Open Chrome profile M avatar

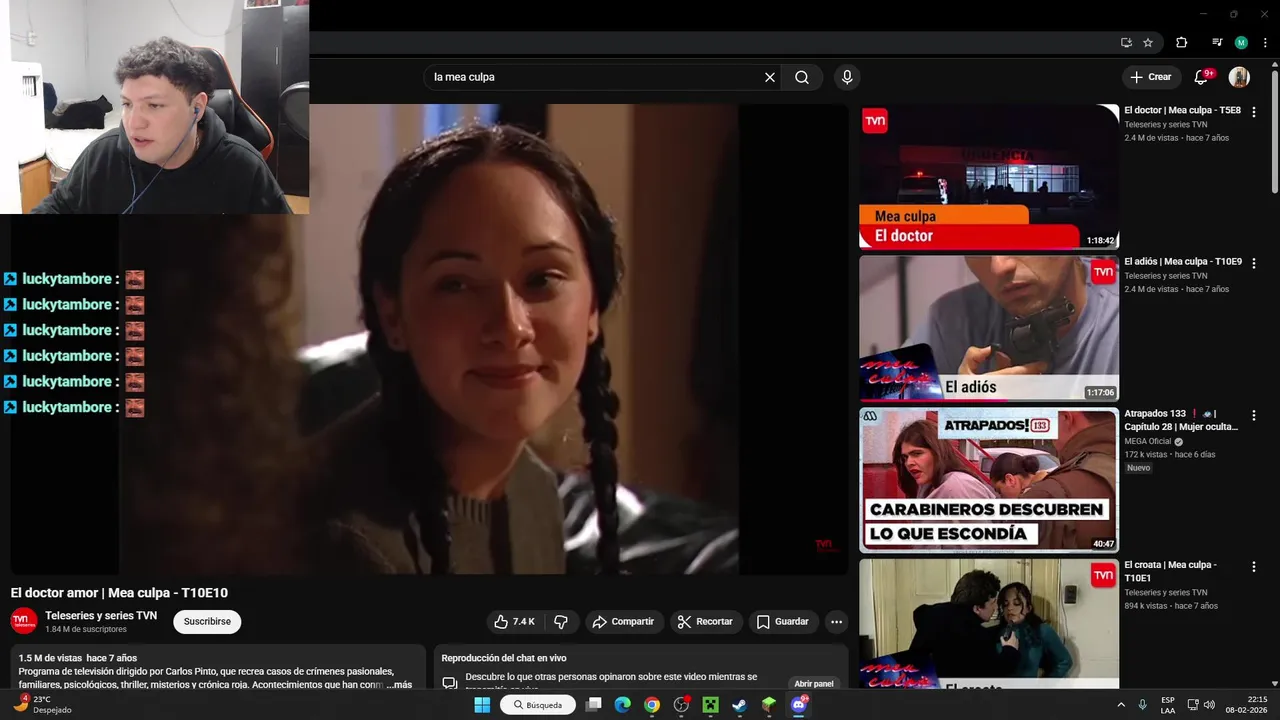1241,43
